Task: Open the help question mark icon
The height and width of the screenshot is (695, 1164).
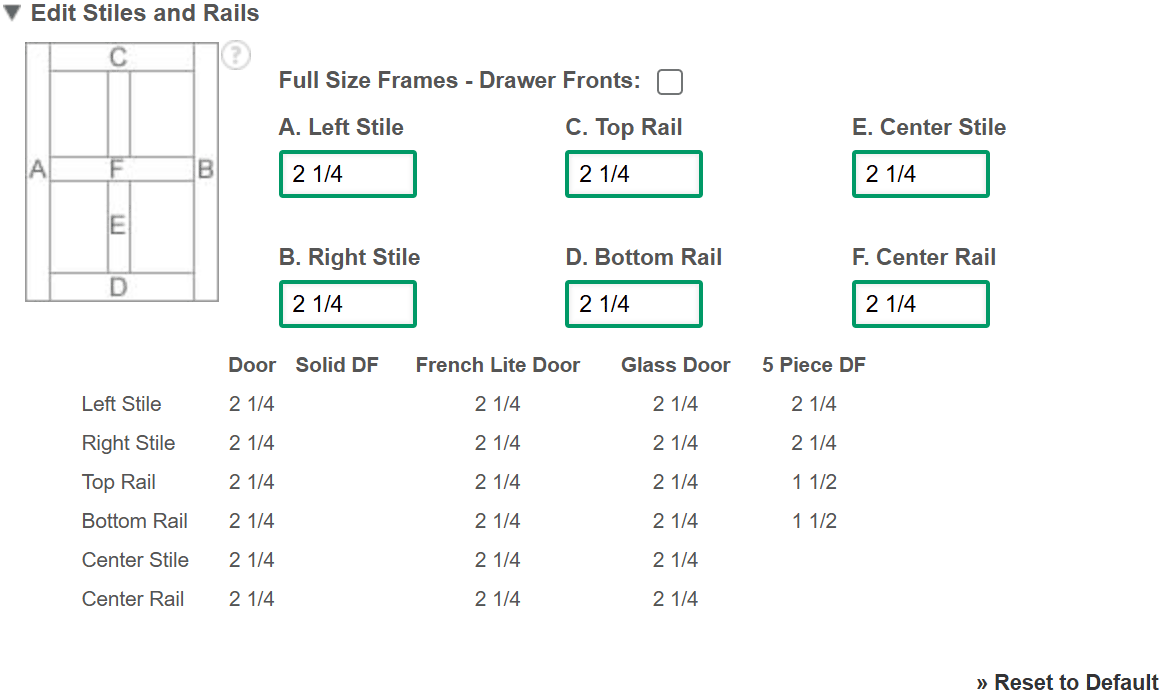Action: click(x=236, y=55)
